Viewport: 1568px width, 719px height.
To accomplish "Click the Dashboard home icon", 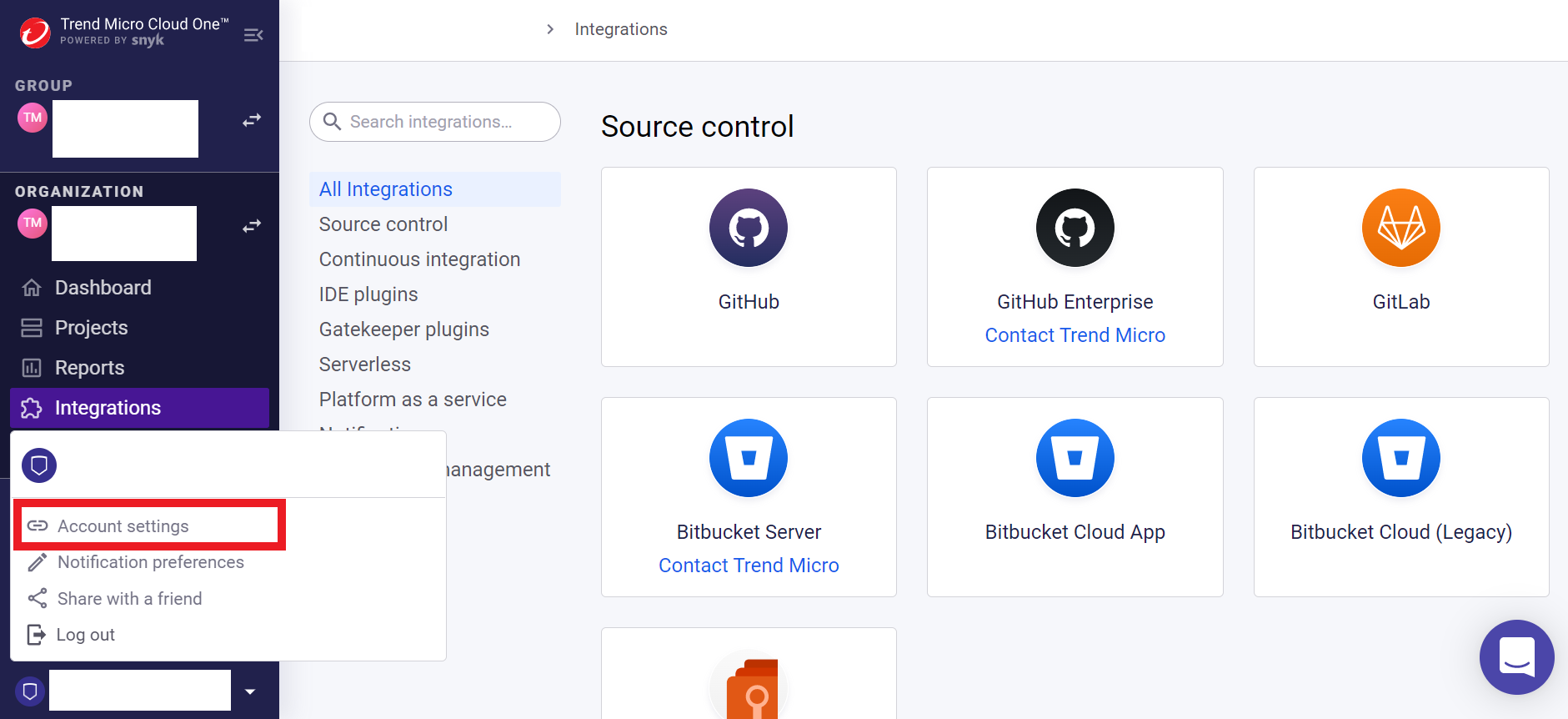I will click(32, 288).
